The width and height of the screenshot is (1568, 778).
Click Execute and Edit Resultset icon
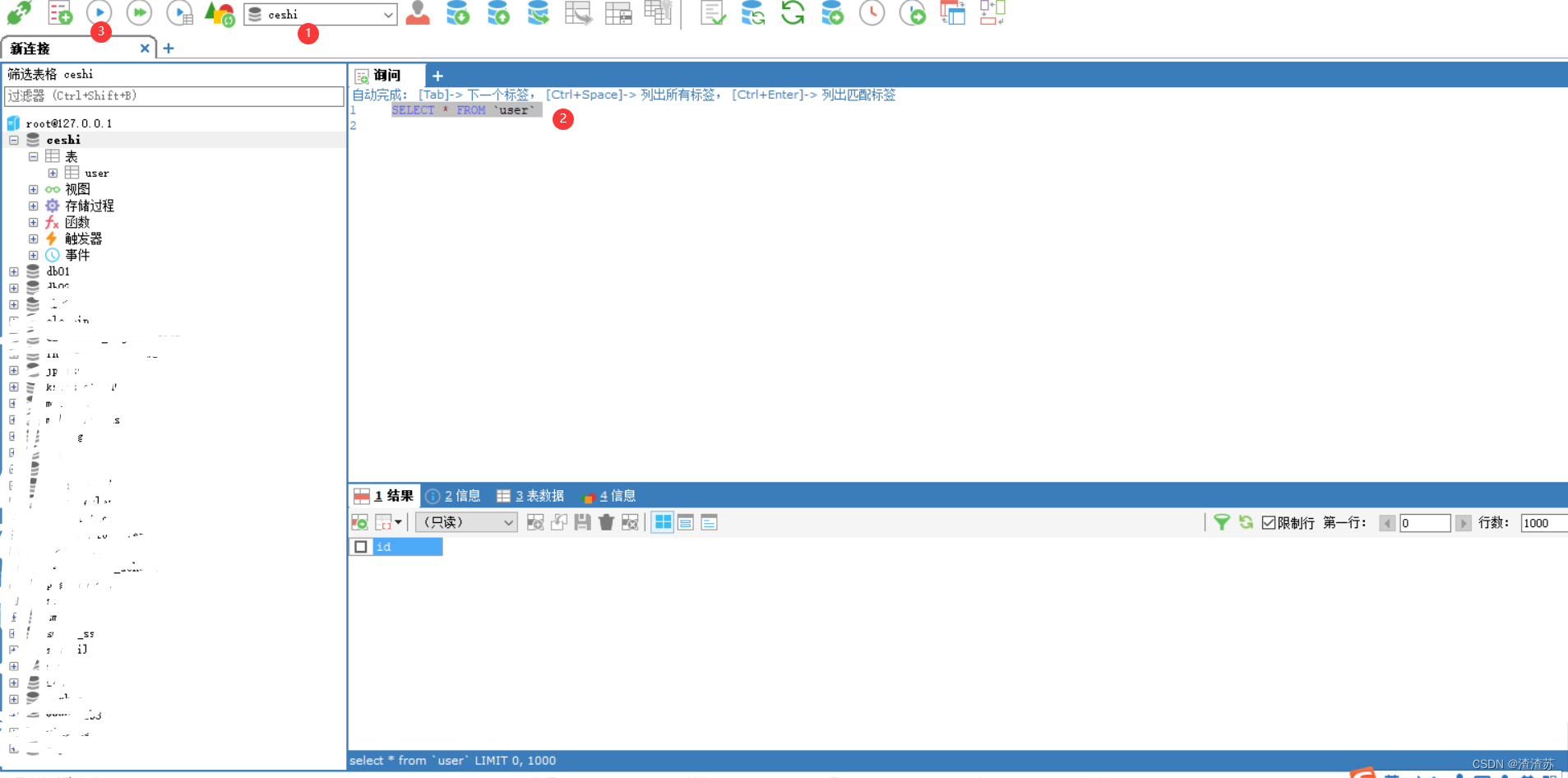pos(179,12)
